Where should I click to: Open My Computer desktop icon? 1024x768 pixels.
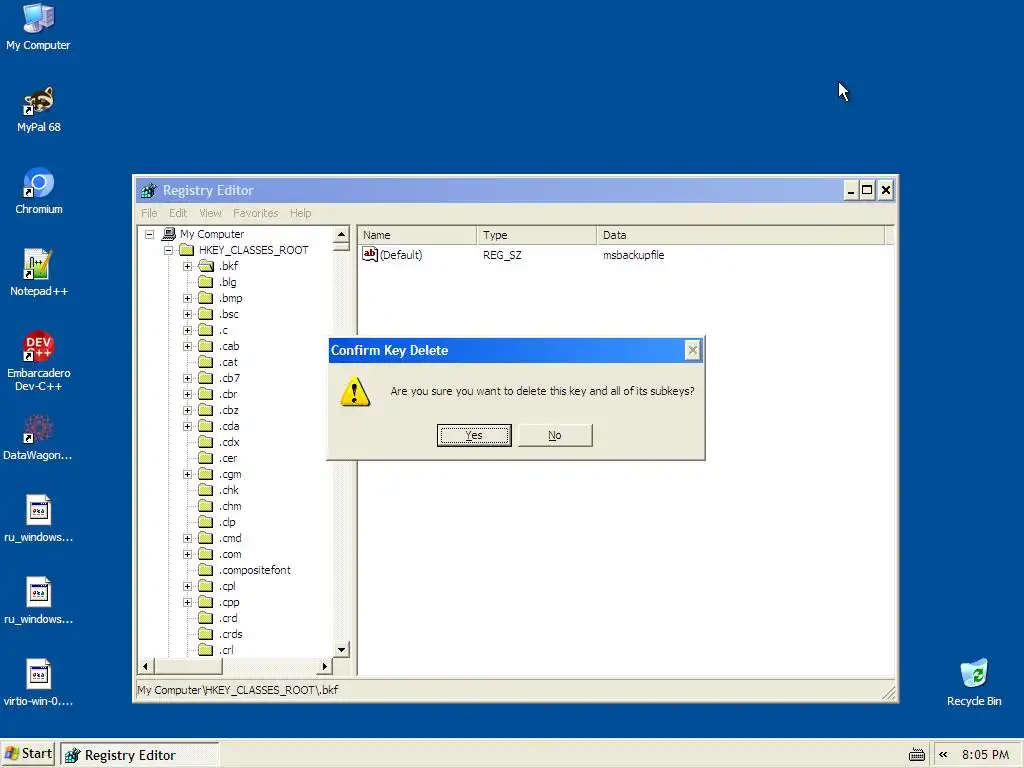point(38,27)
